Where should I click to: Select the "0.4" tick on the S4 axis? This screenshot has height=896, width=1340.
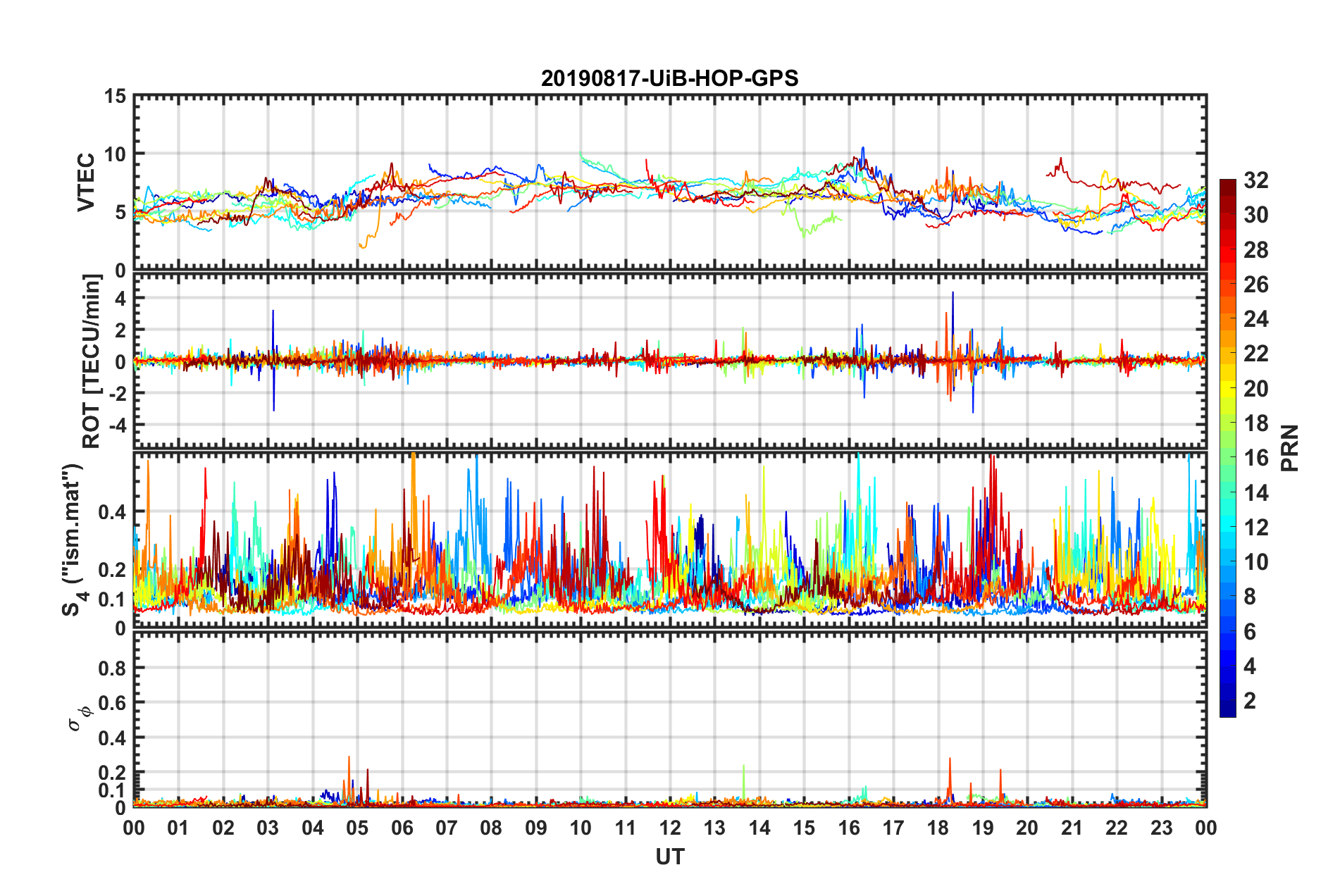click(112, 512)
